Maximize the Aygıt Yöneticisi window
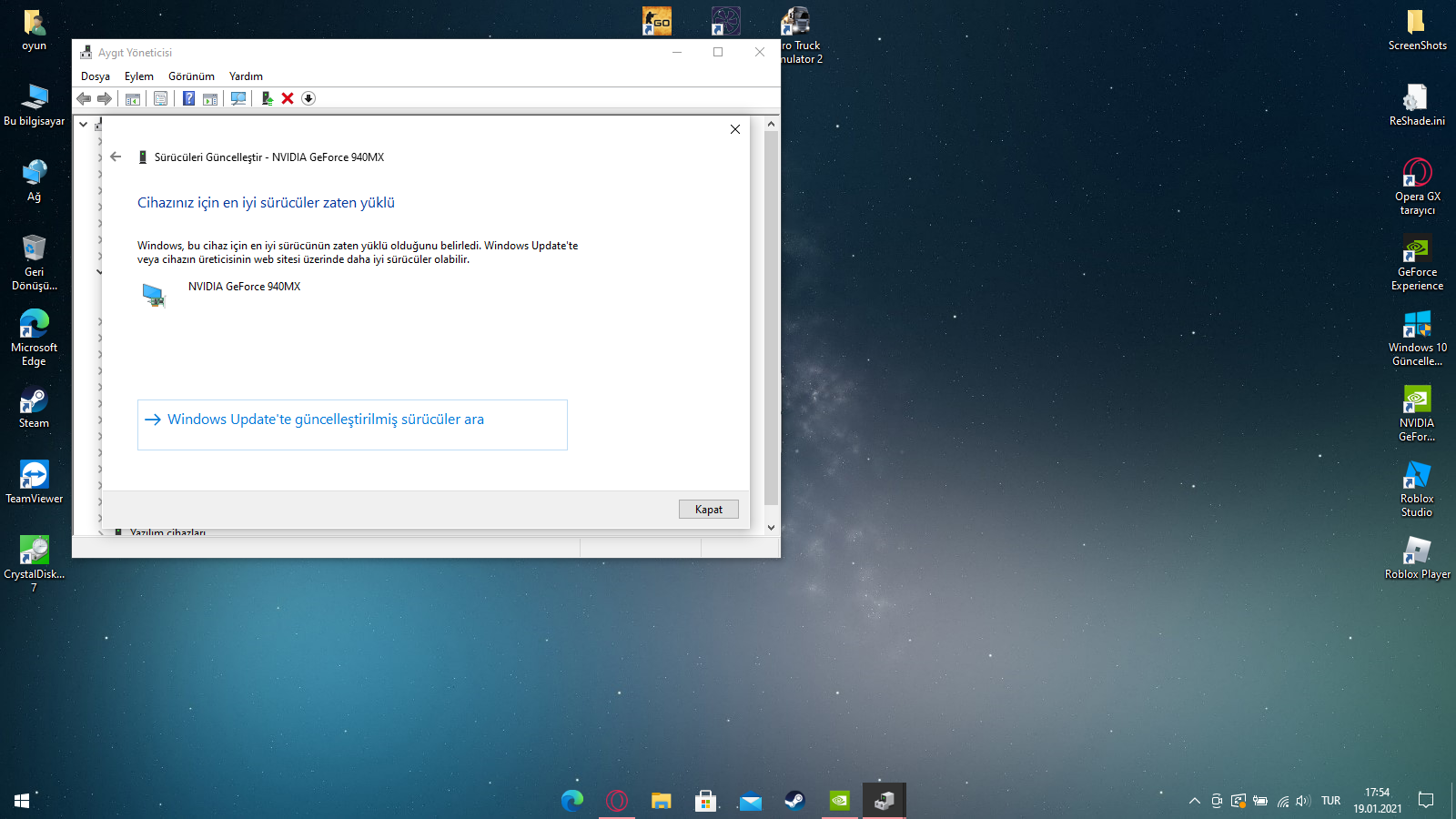1456x819 pixels. [x=718, y=52]
